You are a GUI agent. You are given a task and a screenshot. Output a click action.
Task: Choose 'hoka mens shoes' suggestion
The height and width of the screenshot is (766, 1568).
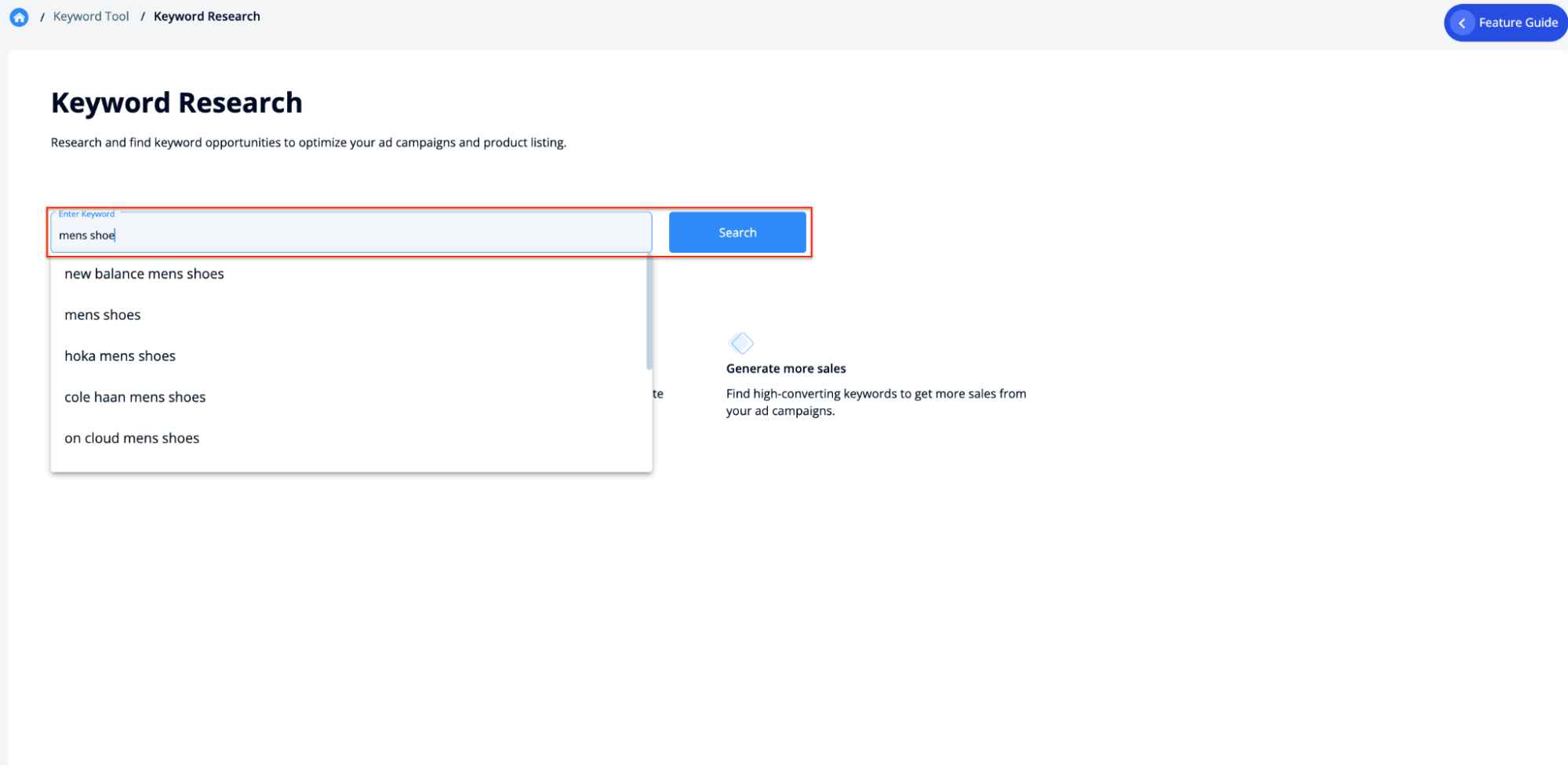tap(351, 356)
